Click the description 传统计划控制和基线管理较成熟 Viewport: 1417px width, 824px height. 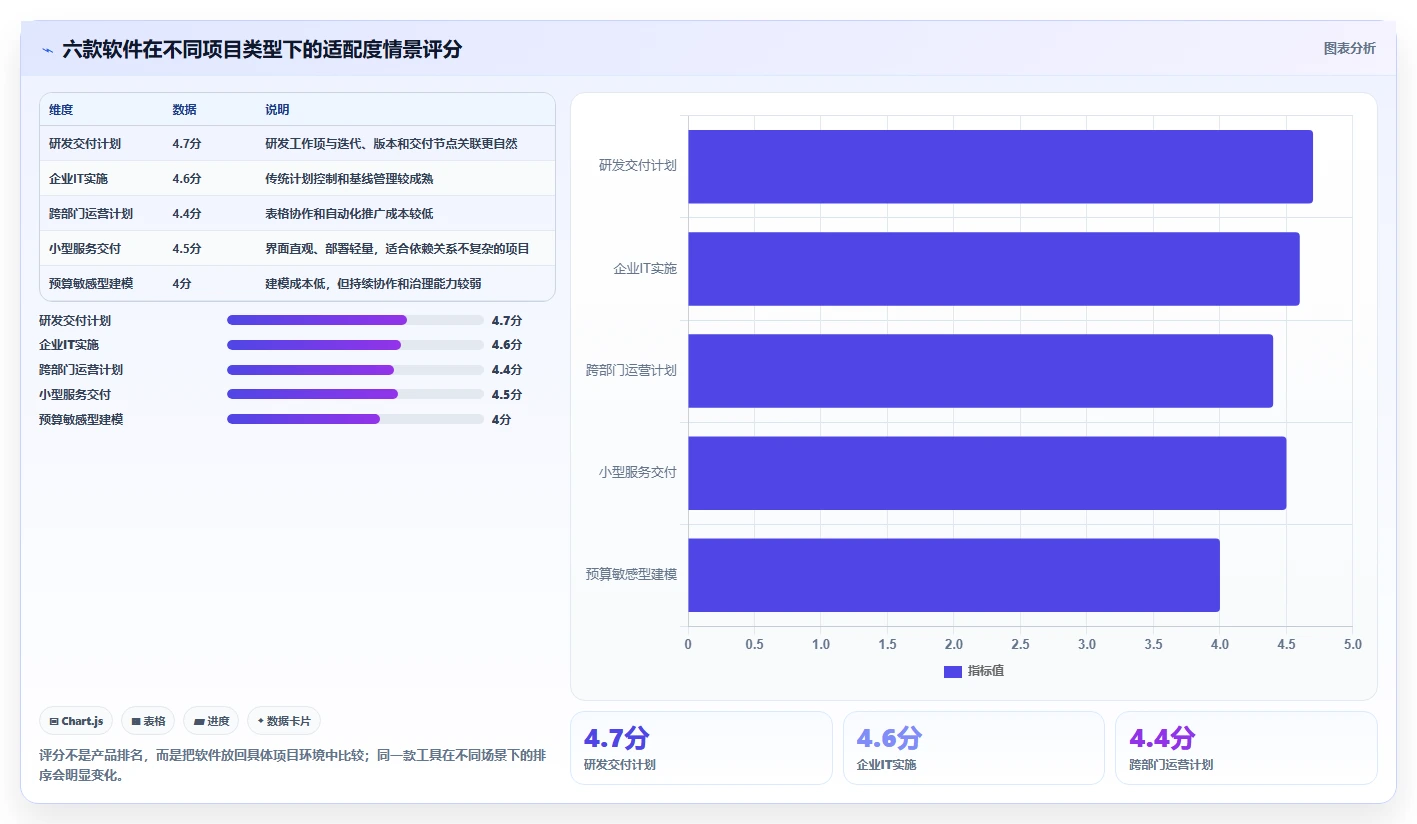[x=349, y=179]
